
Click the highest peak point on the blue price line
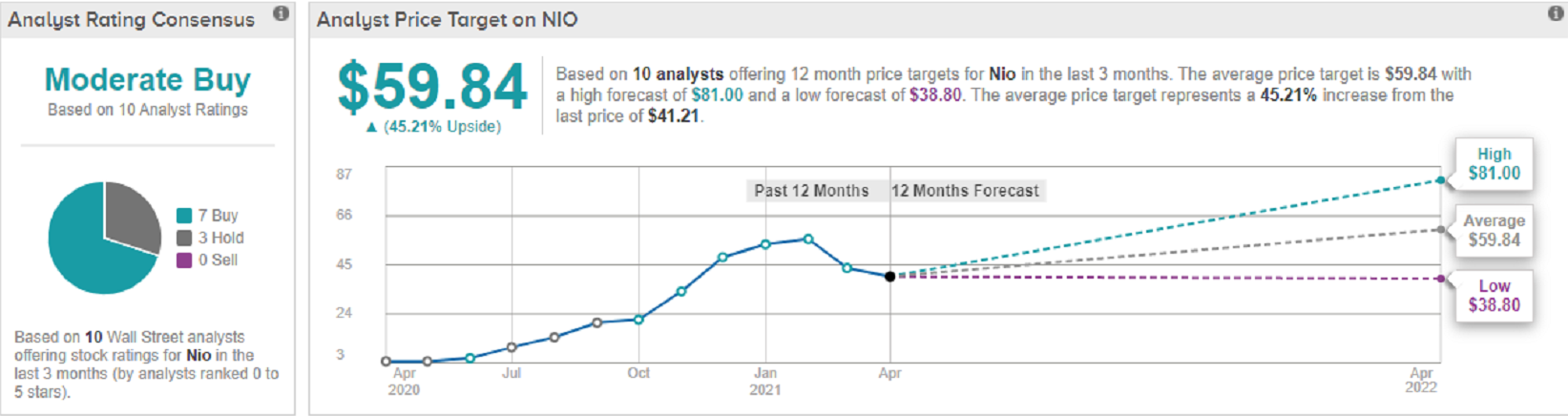[808, 239]
